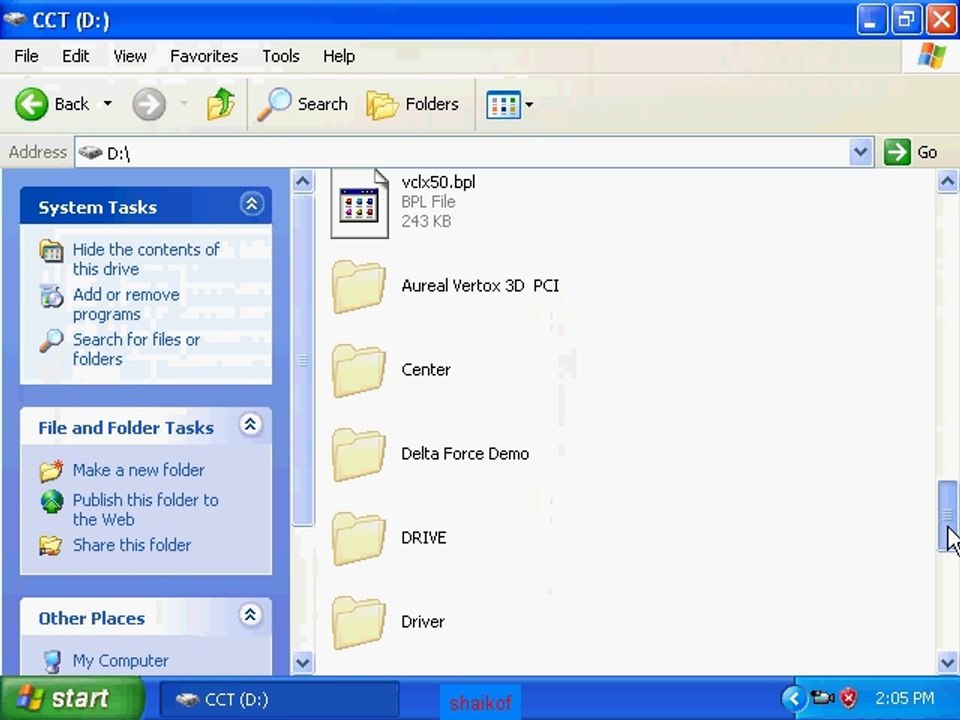
Task: Open the Tools menu
Action: 280,56
